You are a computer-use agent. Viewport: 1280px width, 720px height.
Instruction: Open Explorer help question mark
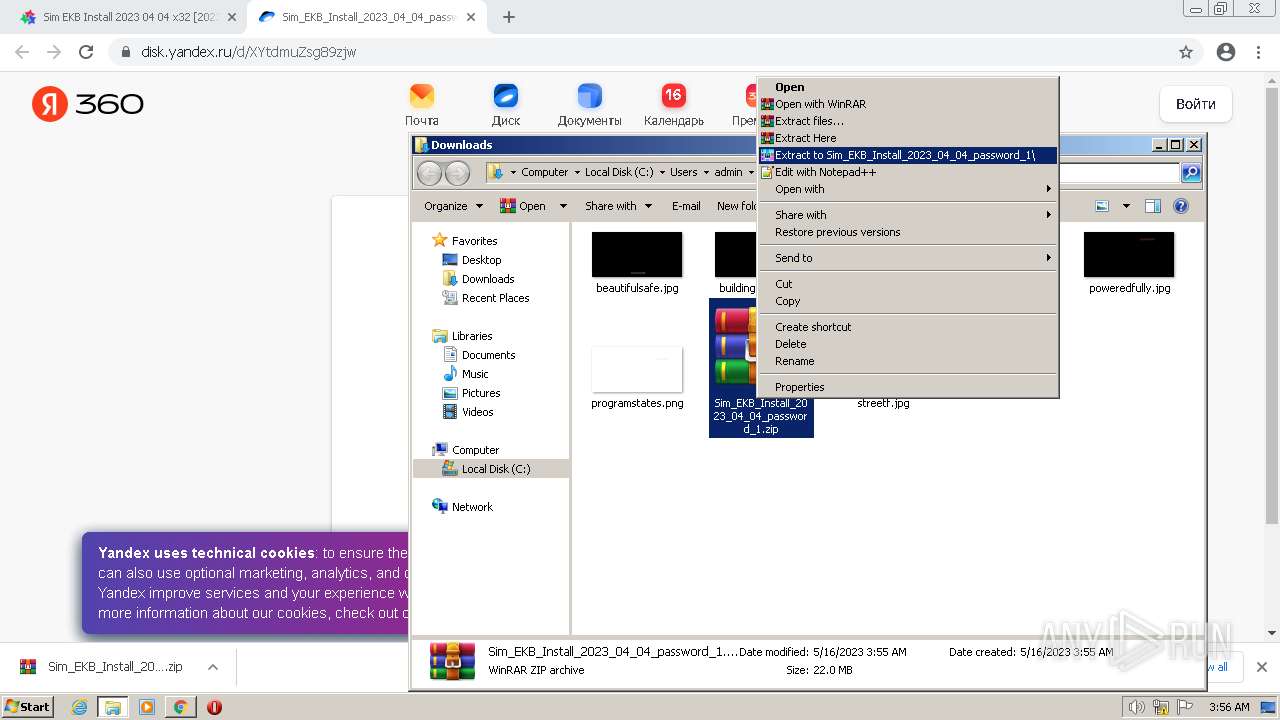pos(1181,206)
